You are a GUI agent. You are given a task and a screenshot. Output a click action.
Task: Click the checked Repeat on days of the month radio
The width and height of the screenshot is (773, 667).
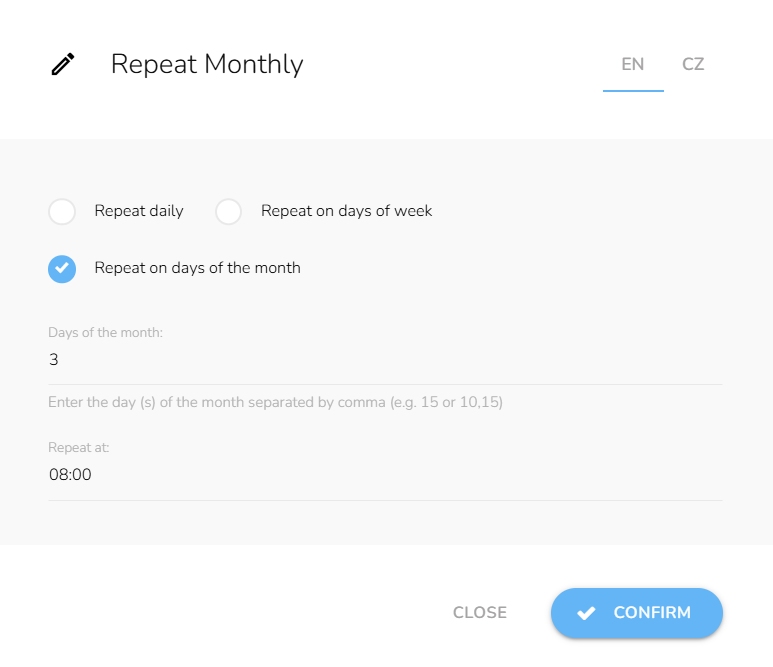[62, 268]
